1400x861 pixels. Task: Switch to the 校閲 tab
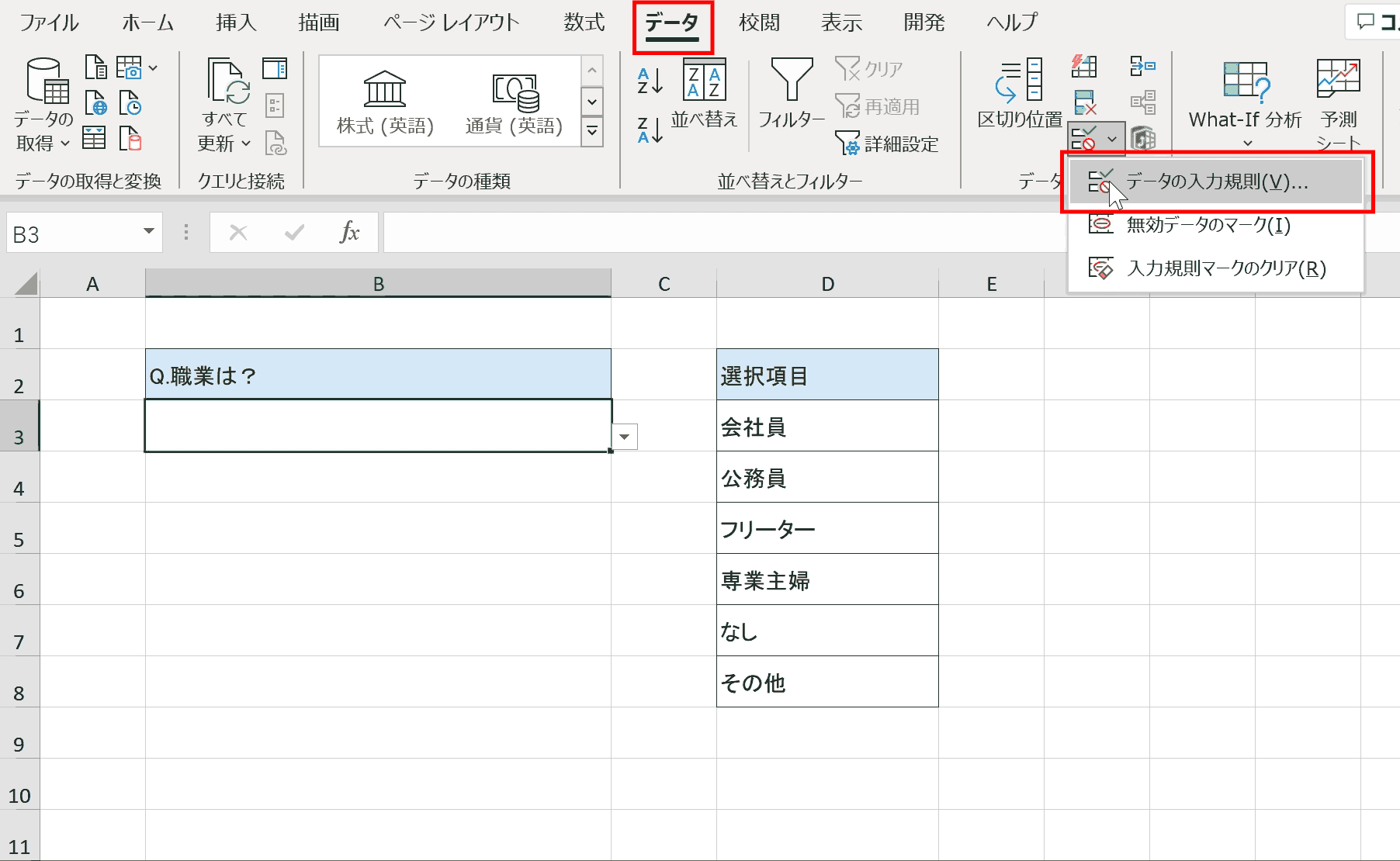759,22
